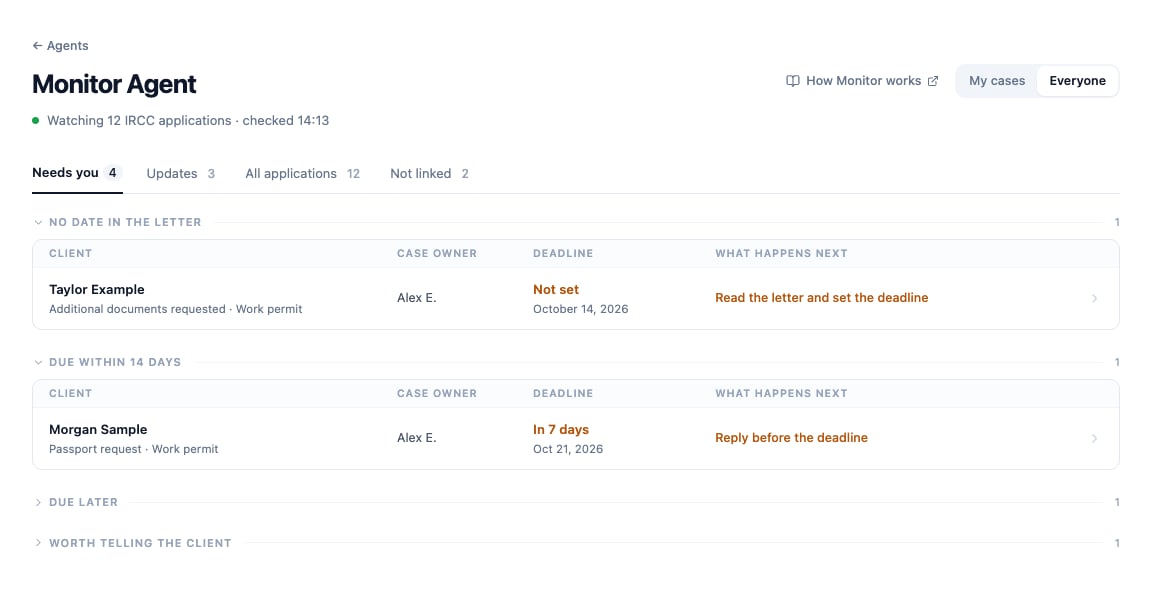Click the October 14, 2026 date
The image size is (1152, 607).
(x=580, y=309)
